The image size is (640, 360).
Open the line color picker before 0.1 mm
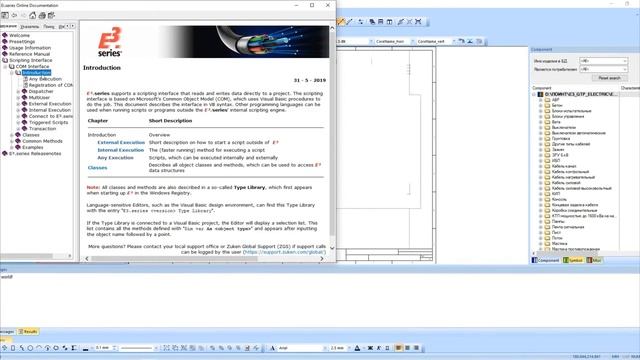85,348
